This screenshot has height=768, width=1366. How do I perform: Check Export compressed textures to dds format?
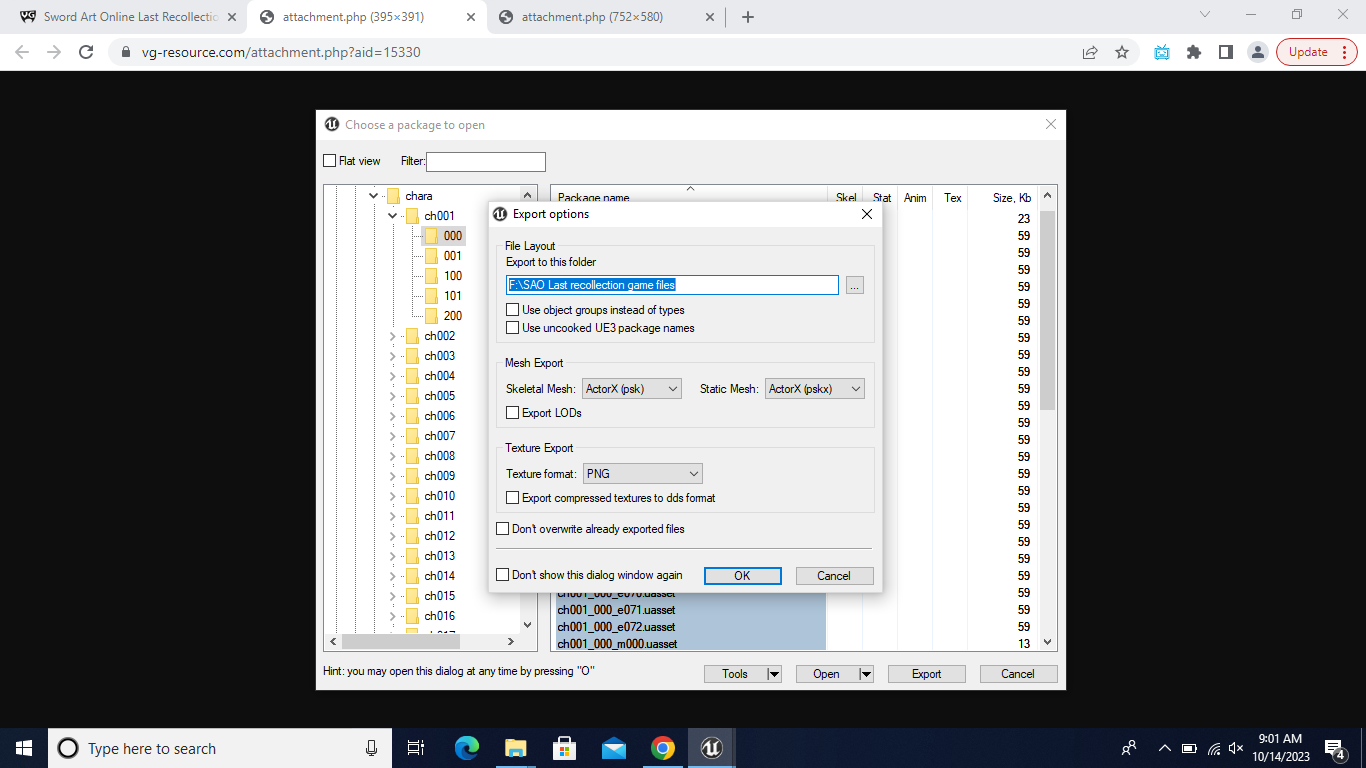tap(513, 498)
